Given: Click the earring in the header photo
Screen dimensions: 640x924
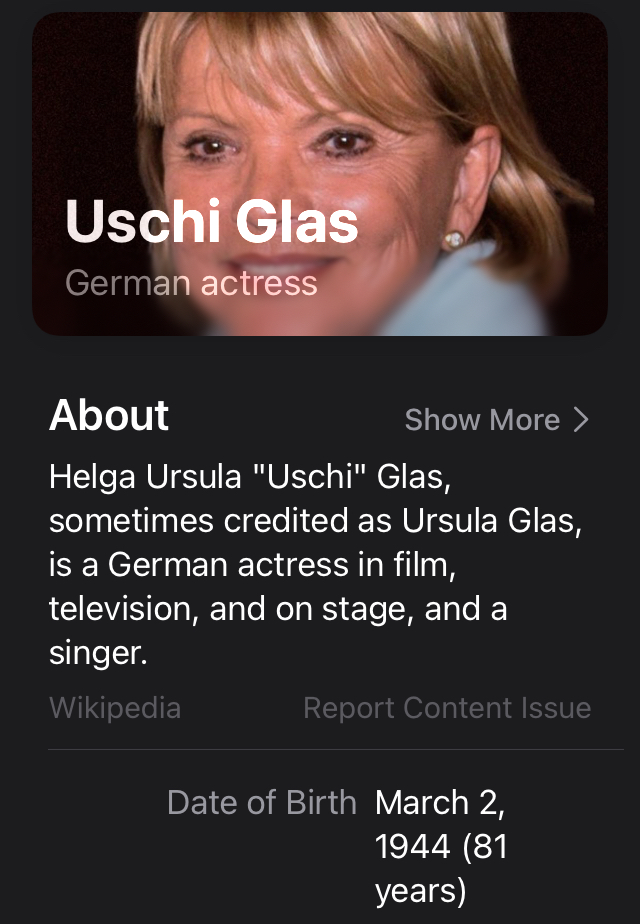Looking at the screenshot, I should pos(454,239).
